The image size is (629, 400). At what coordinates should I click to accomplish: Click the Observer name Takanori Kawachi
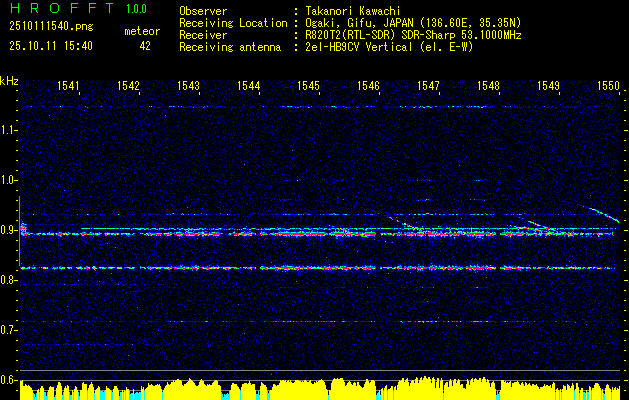[353, 11]
